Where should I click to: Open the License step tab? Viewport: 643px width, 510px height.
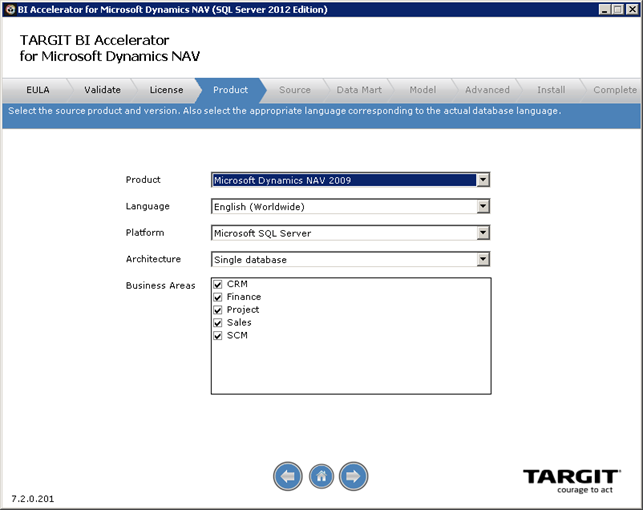pyautogui.click(x=166, y=90)
